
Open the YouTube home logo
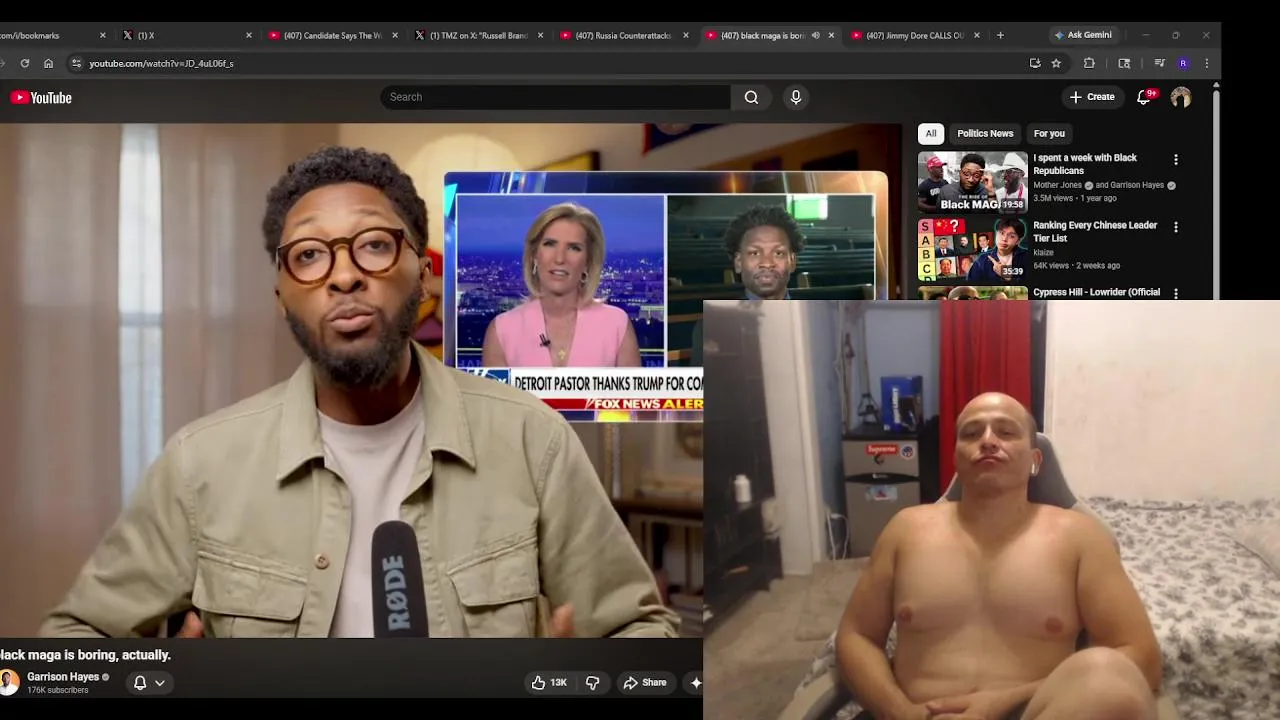coord(41,97)
